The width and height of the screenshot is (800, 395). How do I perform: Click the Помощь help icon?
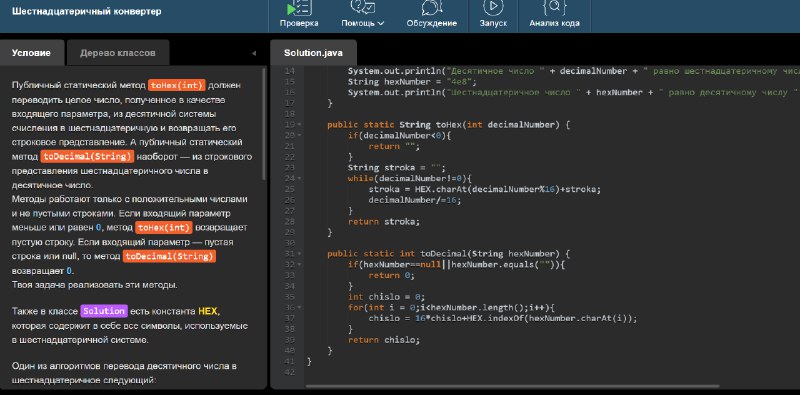pos(362,7)
